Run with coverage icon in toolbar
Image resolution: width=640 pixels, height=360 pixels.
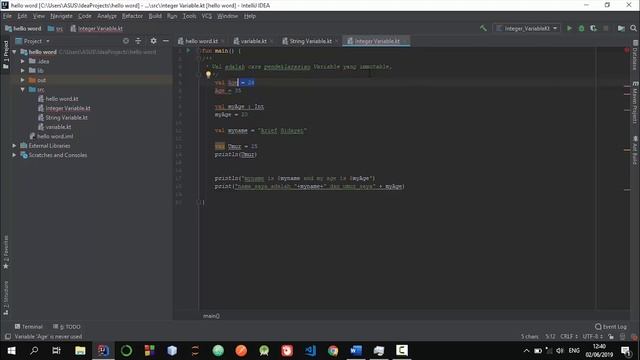click(593, 28)
